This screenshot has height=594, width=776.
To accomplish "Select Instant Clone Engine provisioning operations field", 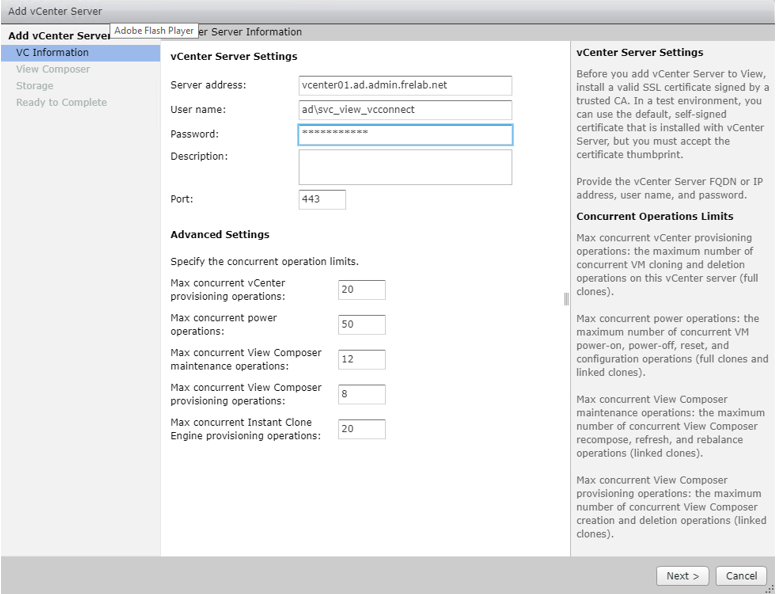I will tap(361, 429).
